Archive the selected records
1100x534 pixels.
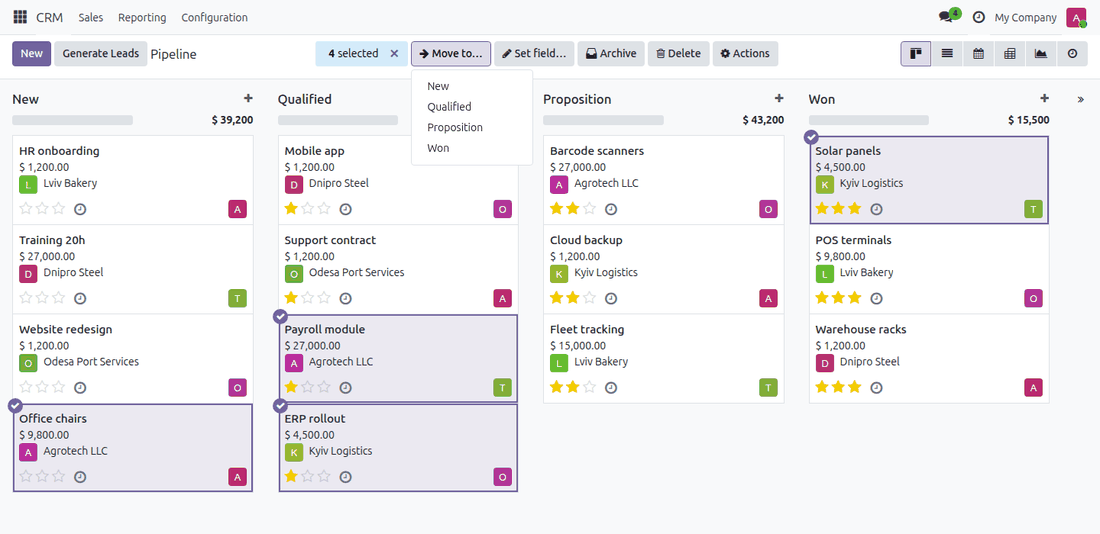[611, 53]
